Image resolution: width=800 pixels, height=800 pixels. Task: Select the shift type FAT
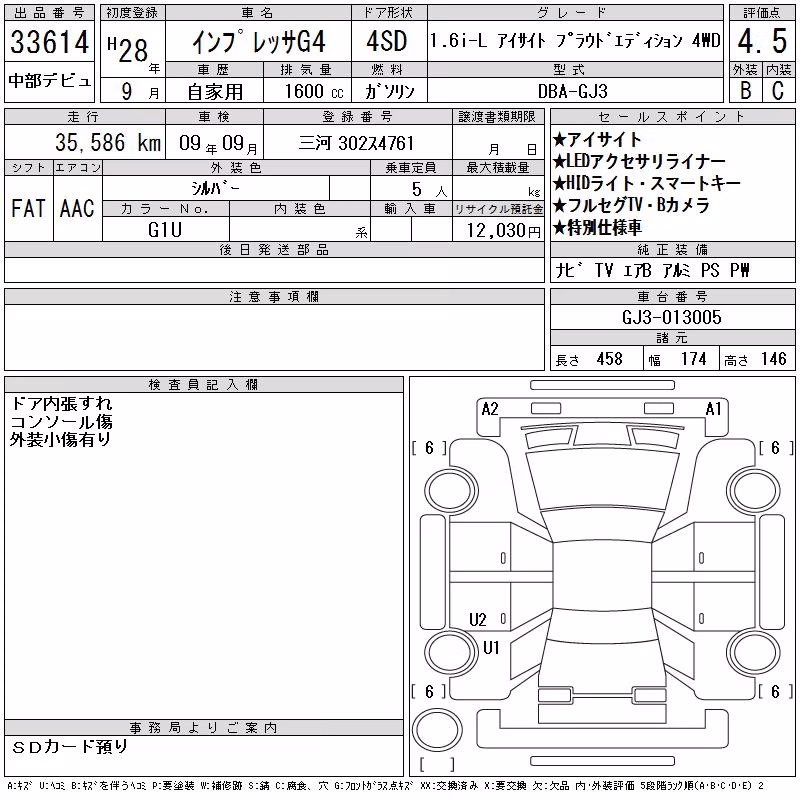[x=28, y=208]
